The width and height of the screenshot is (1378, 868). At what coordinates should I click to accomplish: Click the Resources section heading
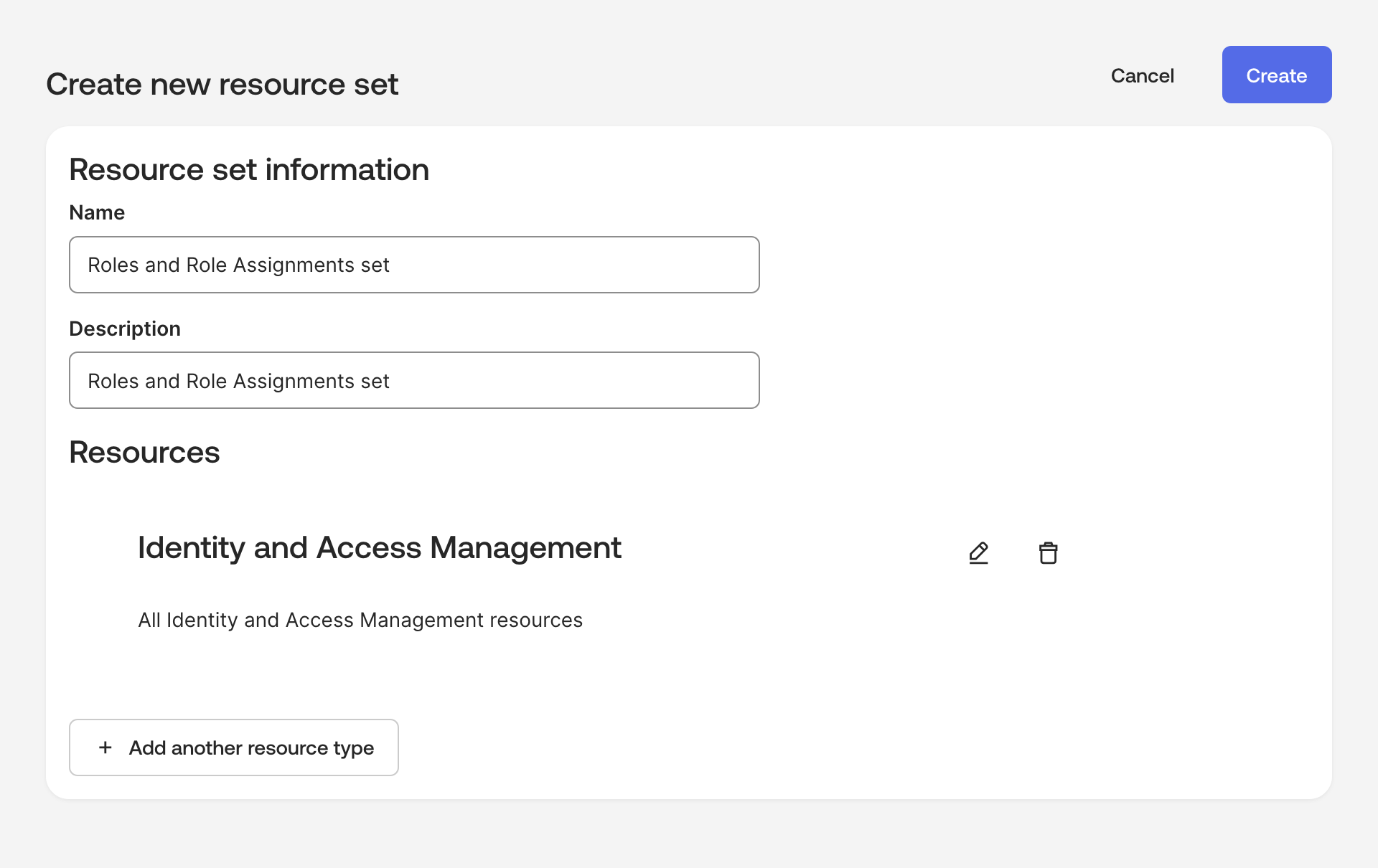[144, 453]
